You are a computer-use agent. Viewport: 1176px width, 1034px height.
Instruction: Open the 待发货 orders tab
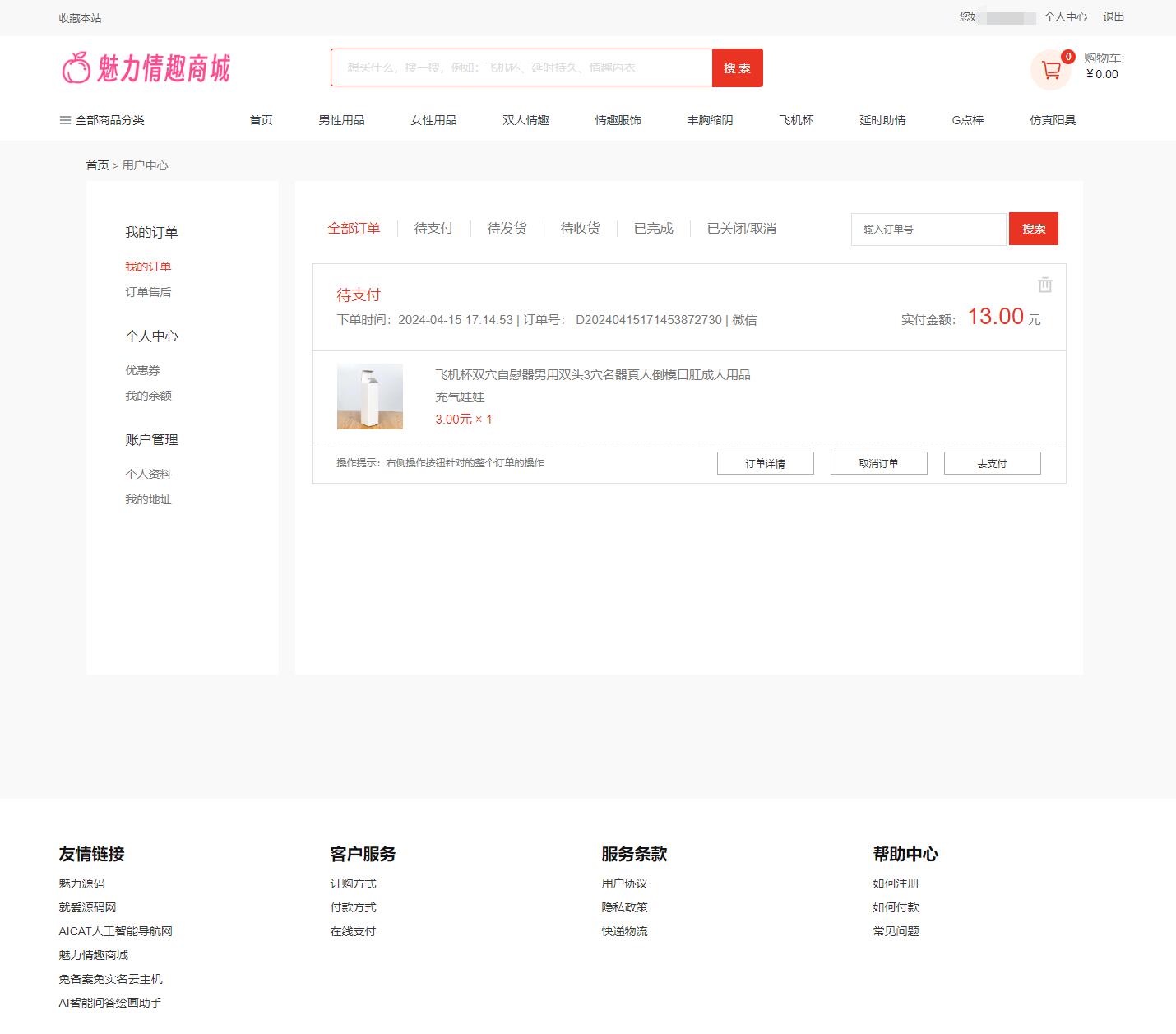[507, 229]
